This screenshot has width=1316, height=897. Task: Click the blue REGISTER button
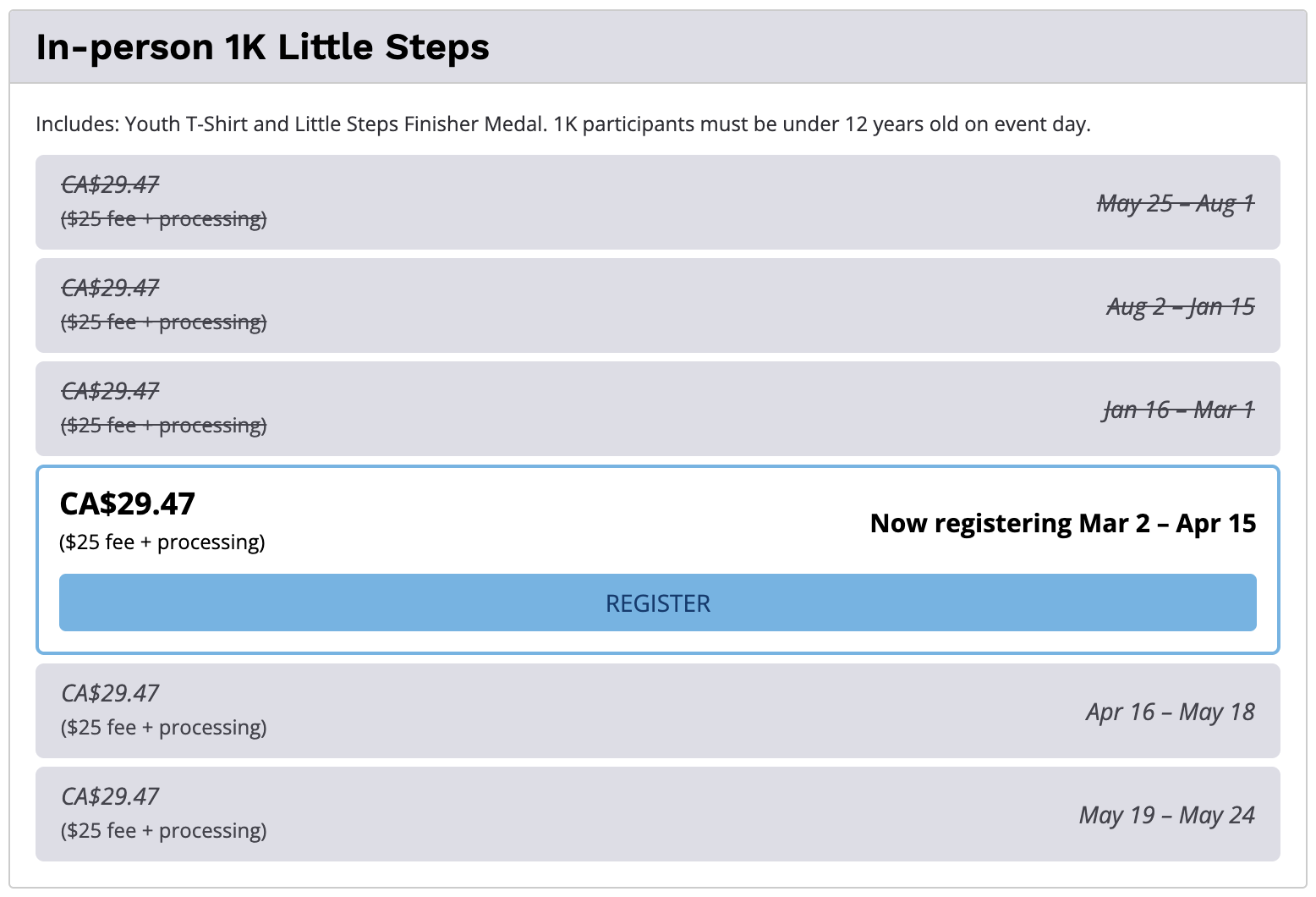click(657, 603)
